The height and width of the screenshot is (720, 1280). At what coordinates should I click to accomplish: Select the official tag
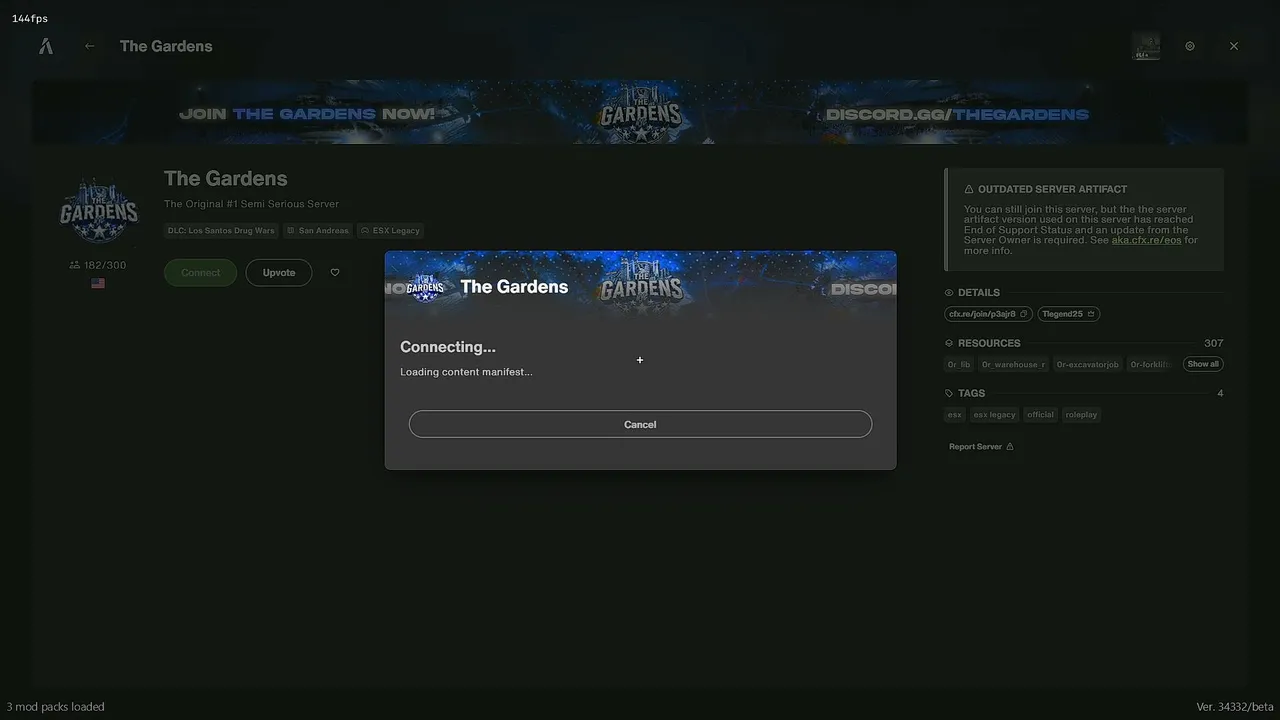[x=1040, y=415]
